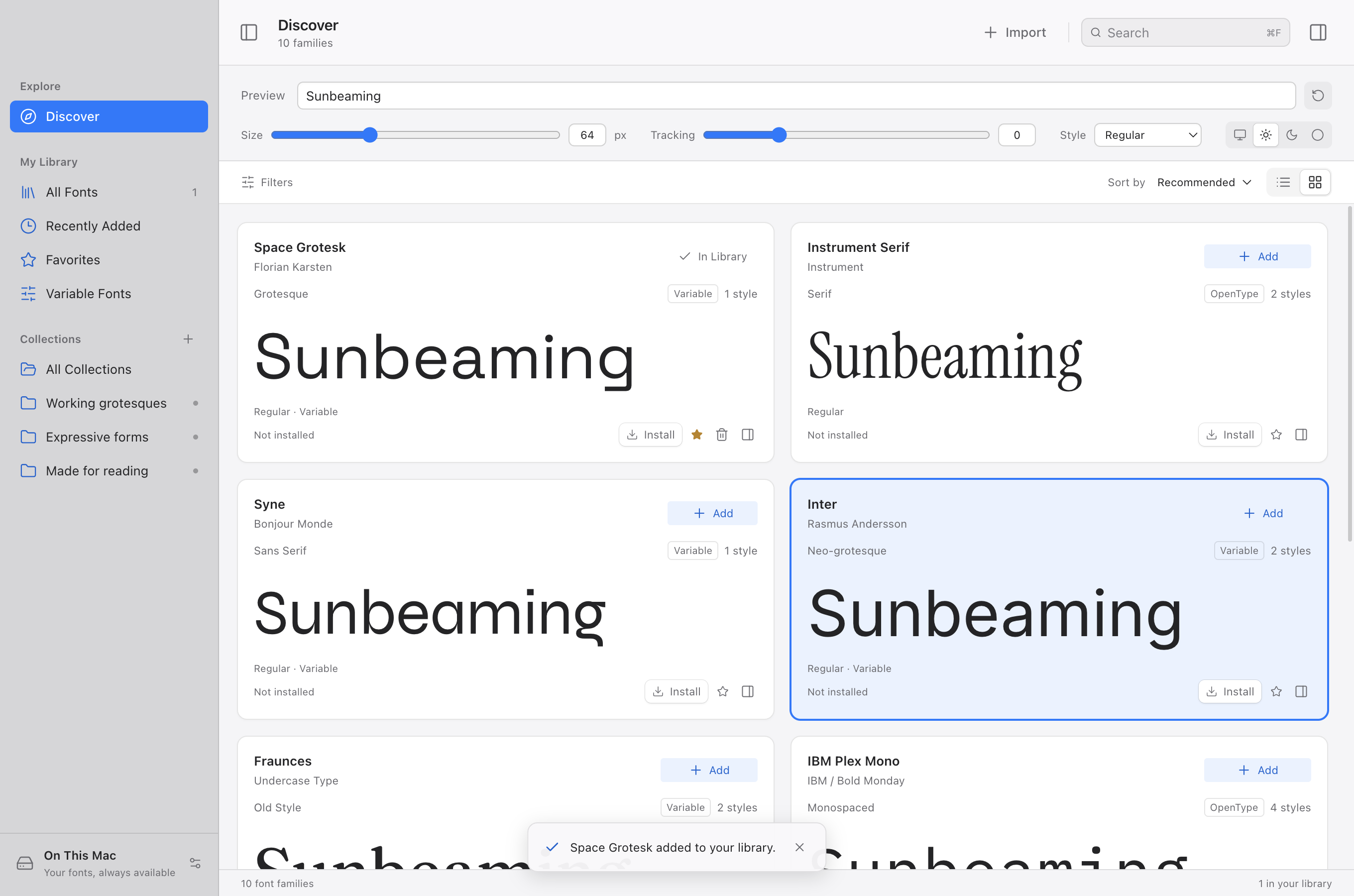Click the OpenType tag on IBM Plex Mono
The width and height of the screenshot is (1354, 896).
coord(1234,807)
